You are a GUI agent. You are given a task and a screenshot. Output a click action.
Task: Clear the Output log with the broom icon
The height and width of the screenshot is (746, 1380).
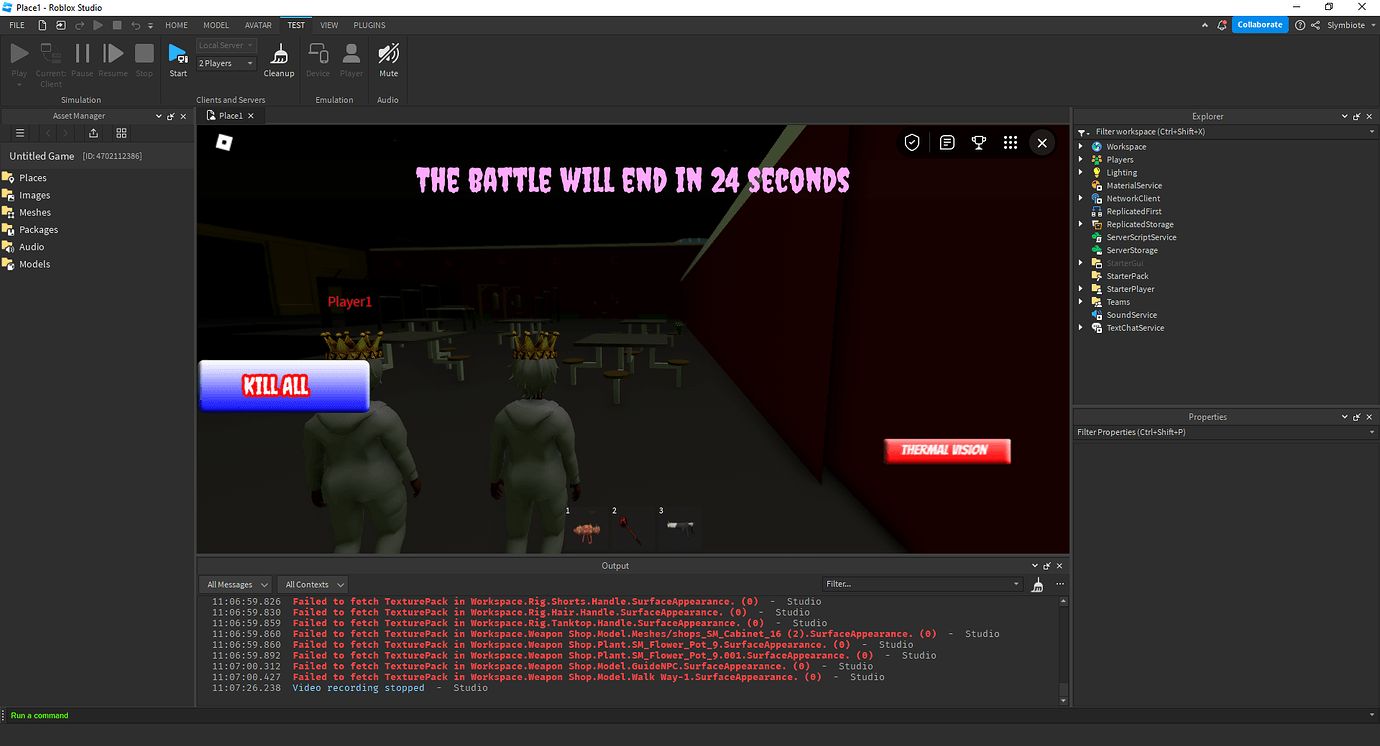1037,585
